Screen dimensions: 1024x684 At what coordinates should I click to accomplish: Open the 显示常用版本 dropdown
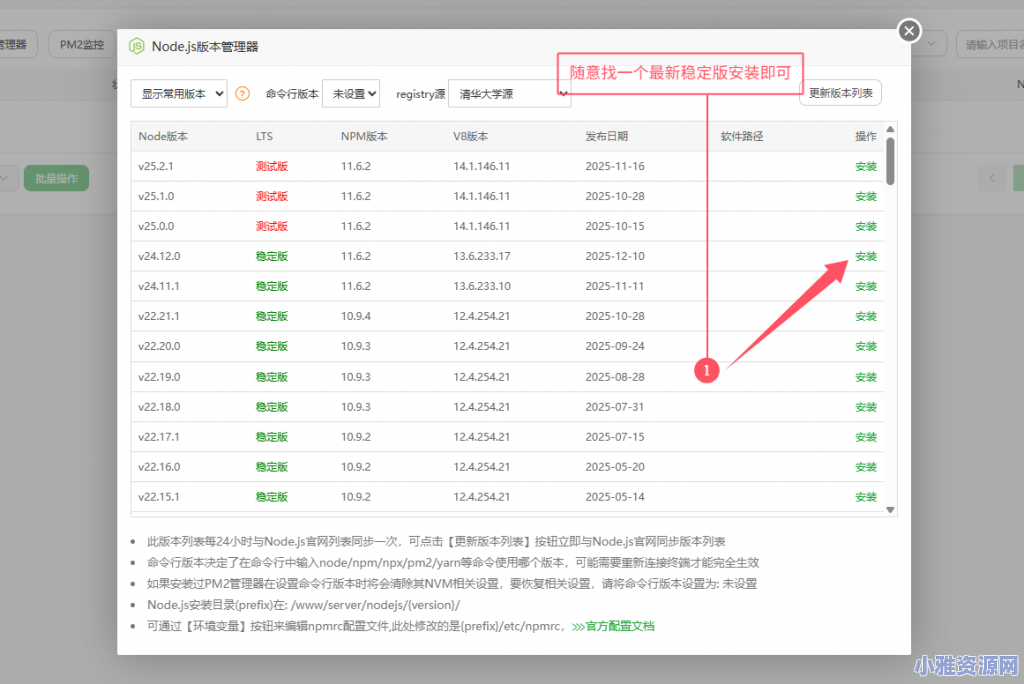[x=178, y=92]
